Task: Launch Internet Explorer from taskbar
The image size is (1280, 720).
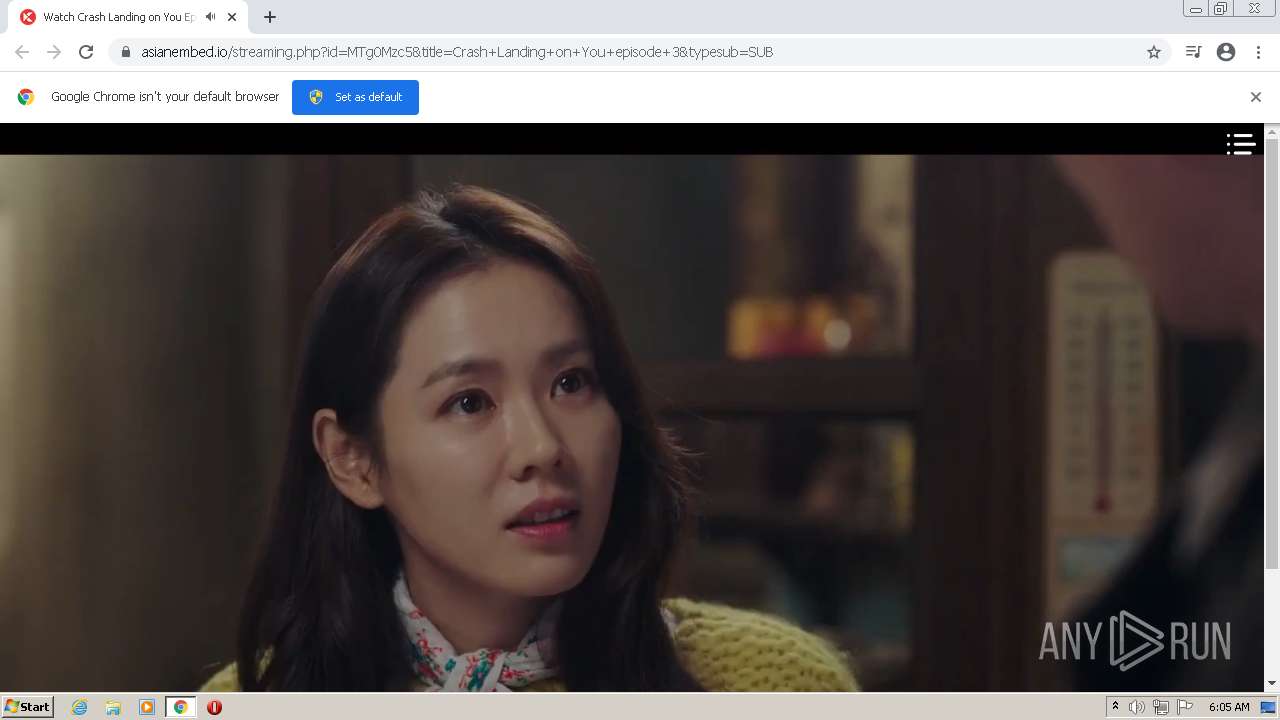Action: click(x=80, y=707)
